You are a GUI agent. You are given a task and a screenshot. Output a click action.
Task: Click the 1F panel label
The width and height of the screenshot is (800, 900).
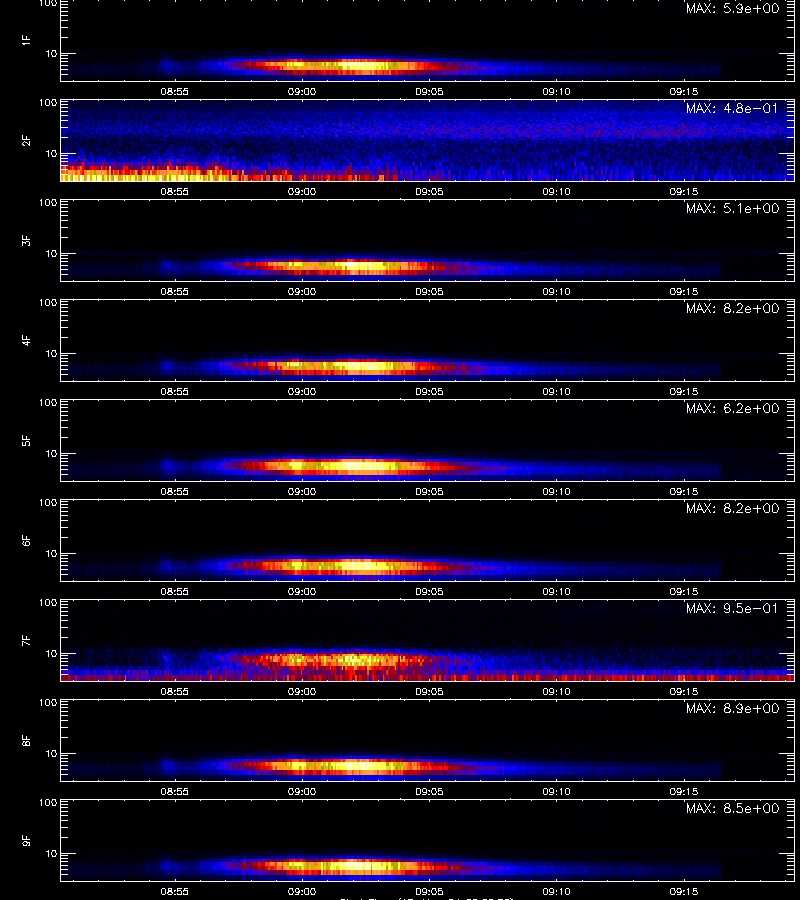point(26,40)
